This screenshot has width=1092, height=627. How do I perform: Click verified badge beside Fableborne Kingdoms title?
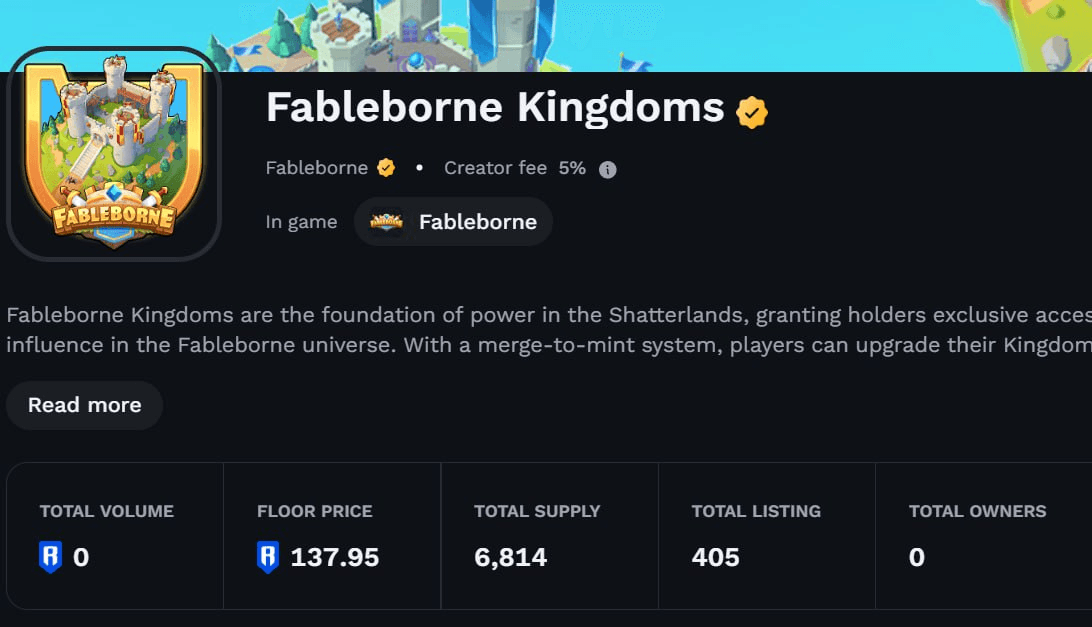[751, 112]
